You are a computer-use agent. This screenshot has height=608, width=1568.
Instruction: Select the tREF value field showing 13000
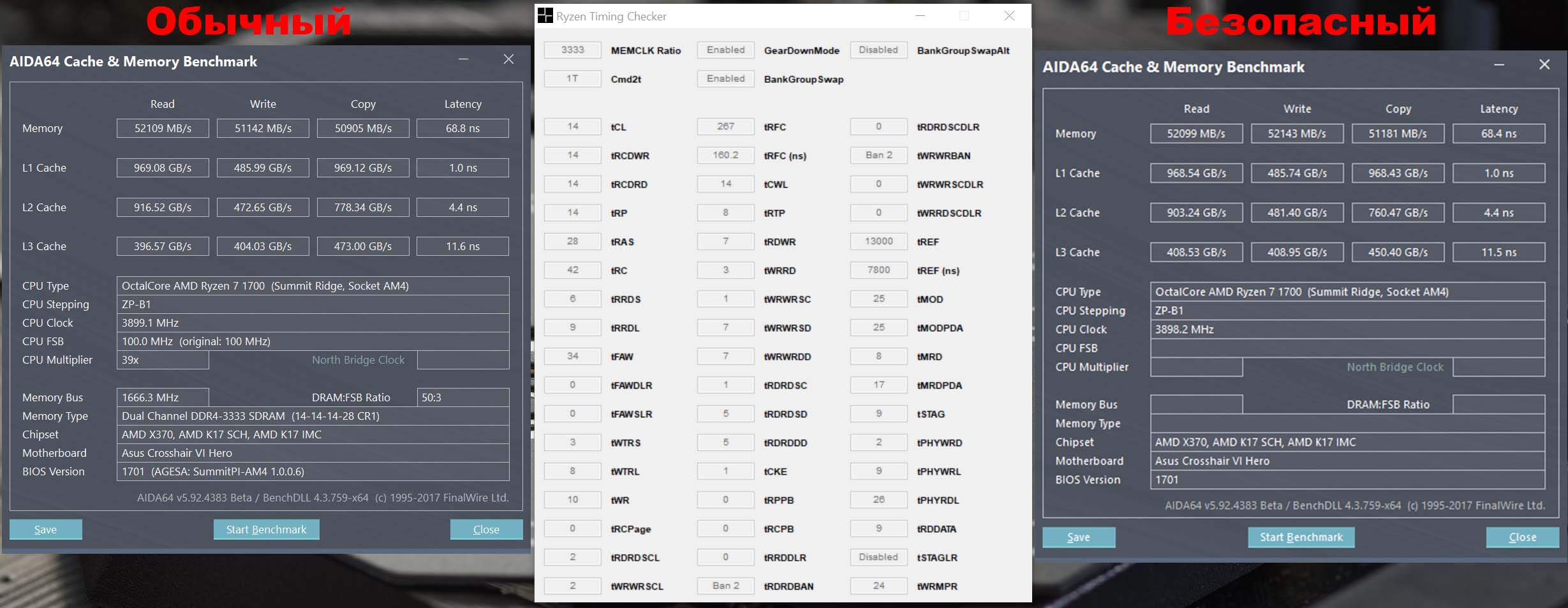coord(878,241)
